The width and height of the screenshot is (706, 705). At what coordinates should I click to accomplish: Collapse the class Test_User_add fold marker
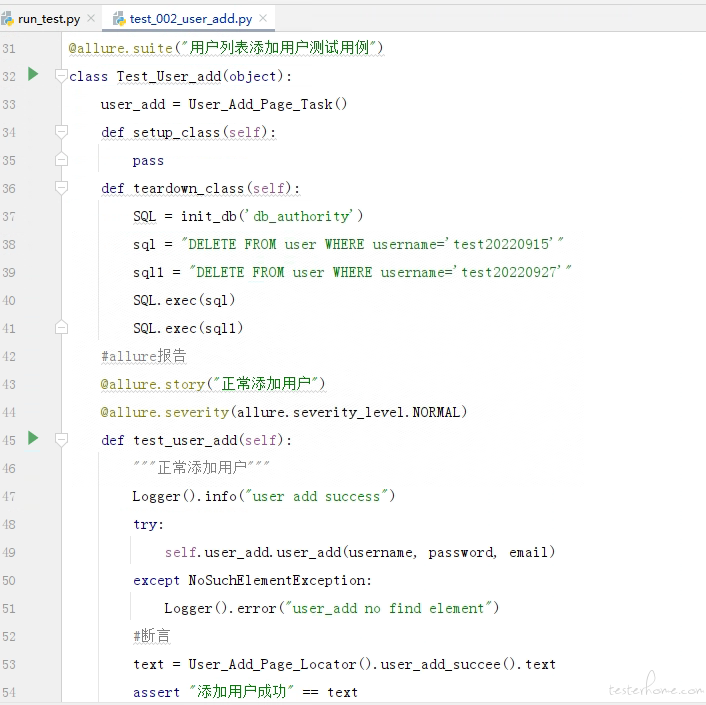click(61, 76)
